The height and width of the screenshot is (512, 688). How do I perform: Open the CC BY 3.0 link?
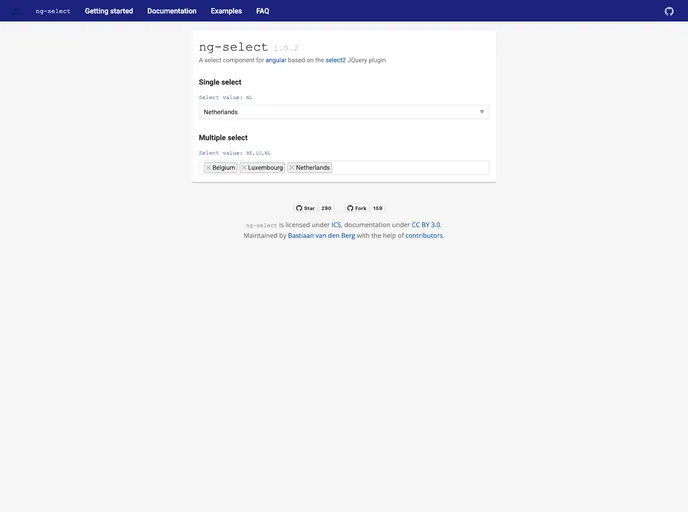pyautogui.click(x=426, y=225)
